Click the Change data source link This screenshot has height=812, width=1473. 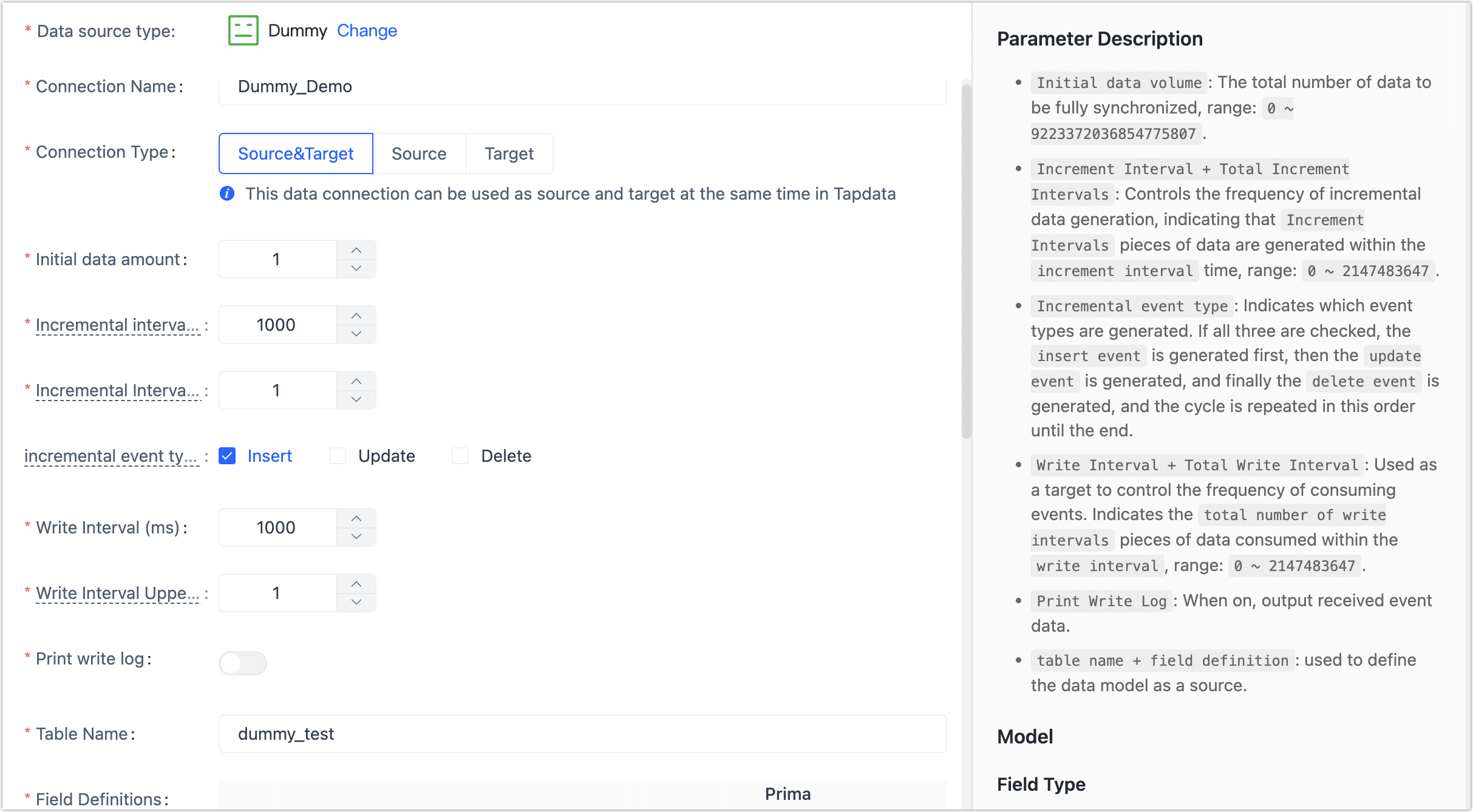[x=367, y=30]
